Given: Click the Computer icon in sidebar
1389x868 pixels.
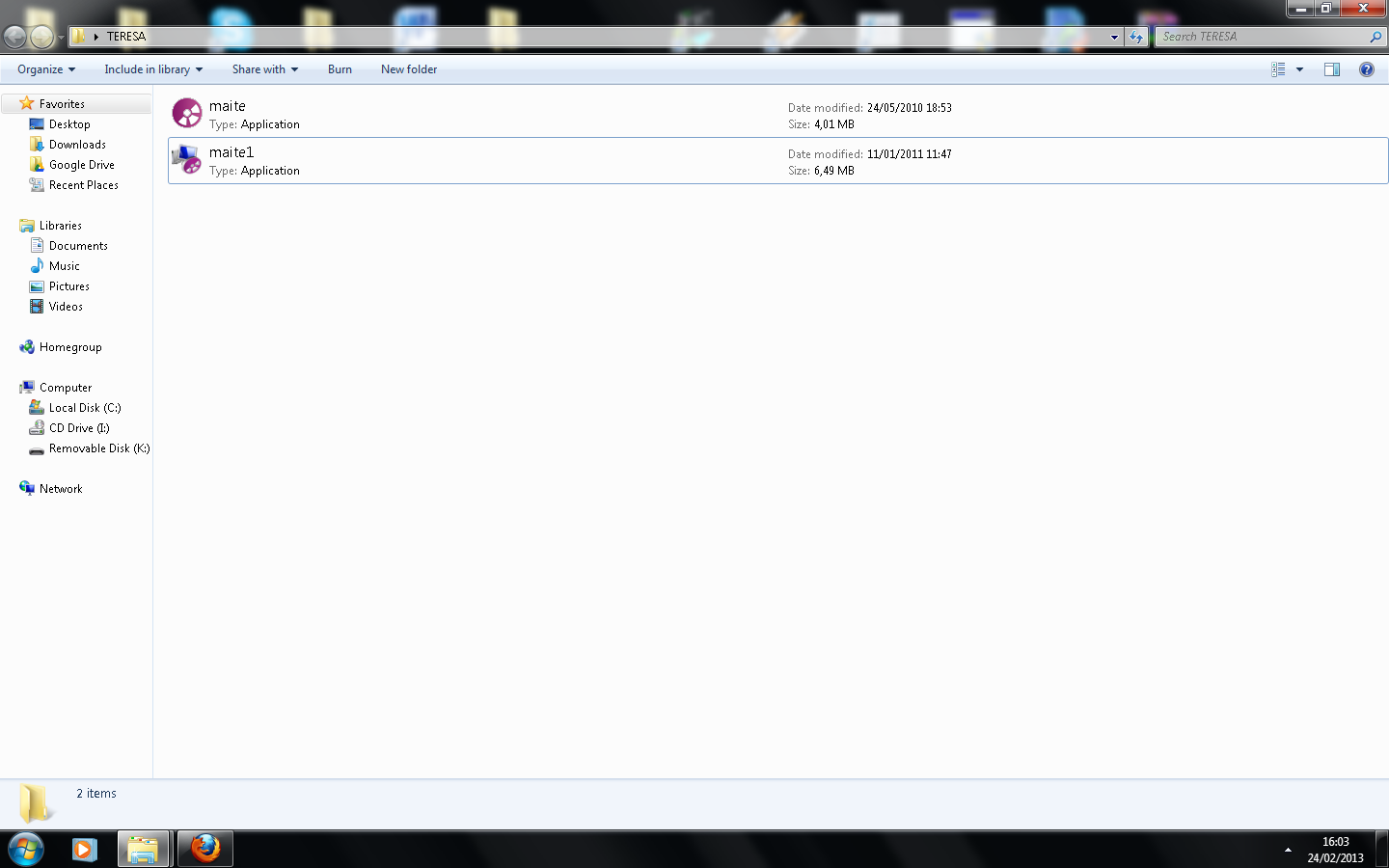Looking at the screenshot, I should click(x=27, y=387).
